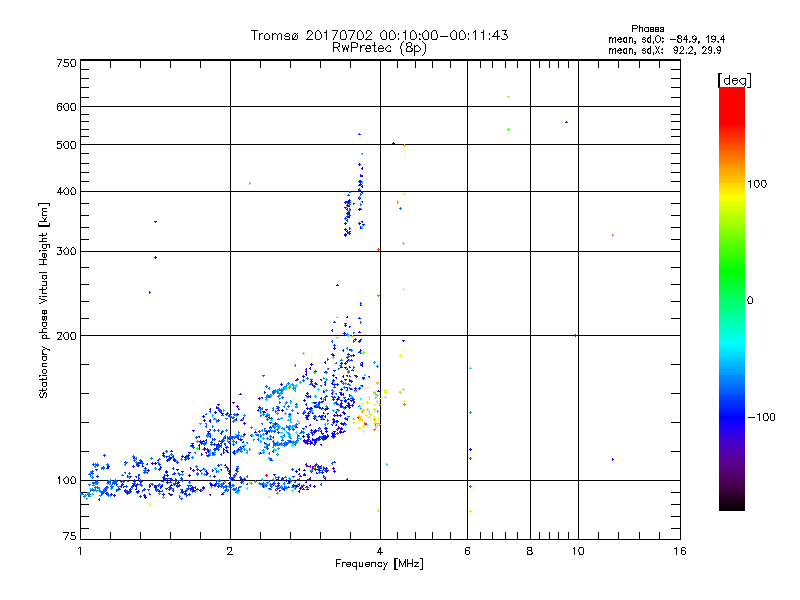This screenshot has width=800, height=600.
Task: Click the x-axis label 'Frequency [MHz]'
Action: pyautogui.click(x=379, y=564)
